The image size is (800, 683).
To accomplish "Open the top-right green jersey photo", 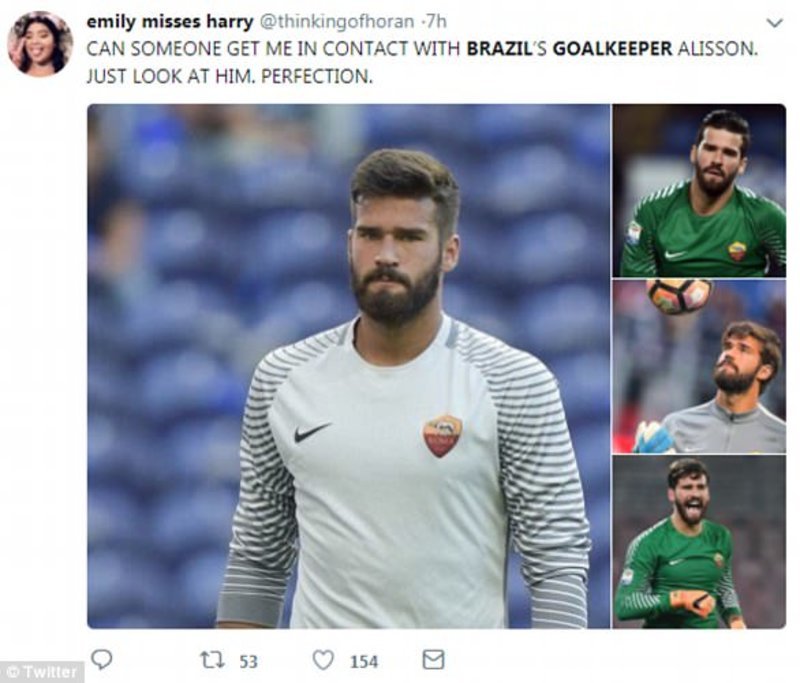I will pyautogui.click(x=699, y=191).
